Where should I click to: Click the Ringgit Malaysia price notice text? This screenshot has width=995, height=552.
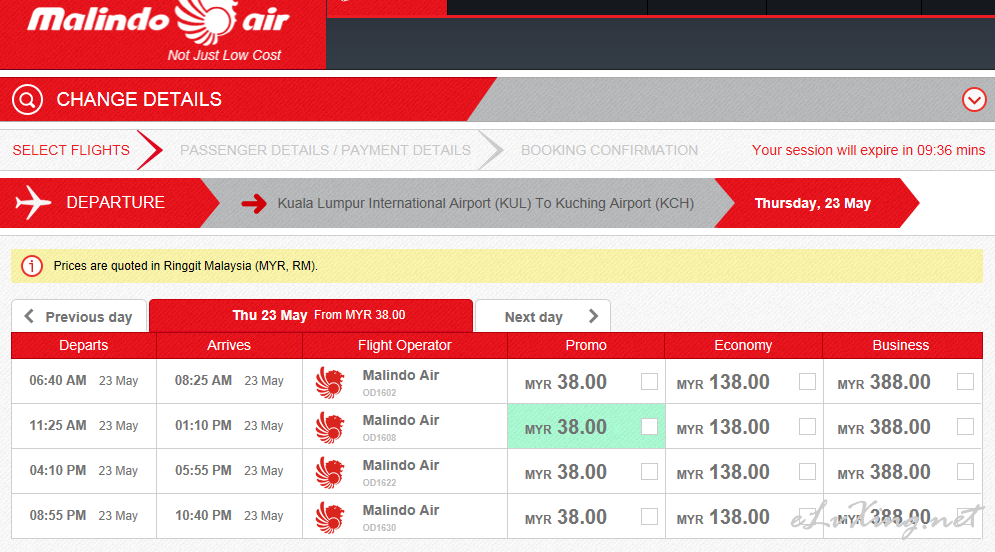[185, 266]
